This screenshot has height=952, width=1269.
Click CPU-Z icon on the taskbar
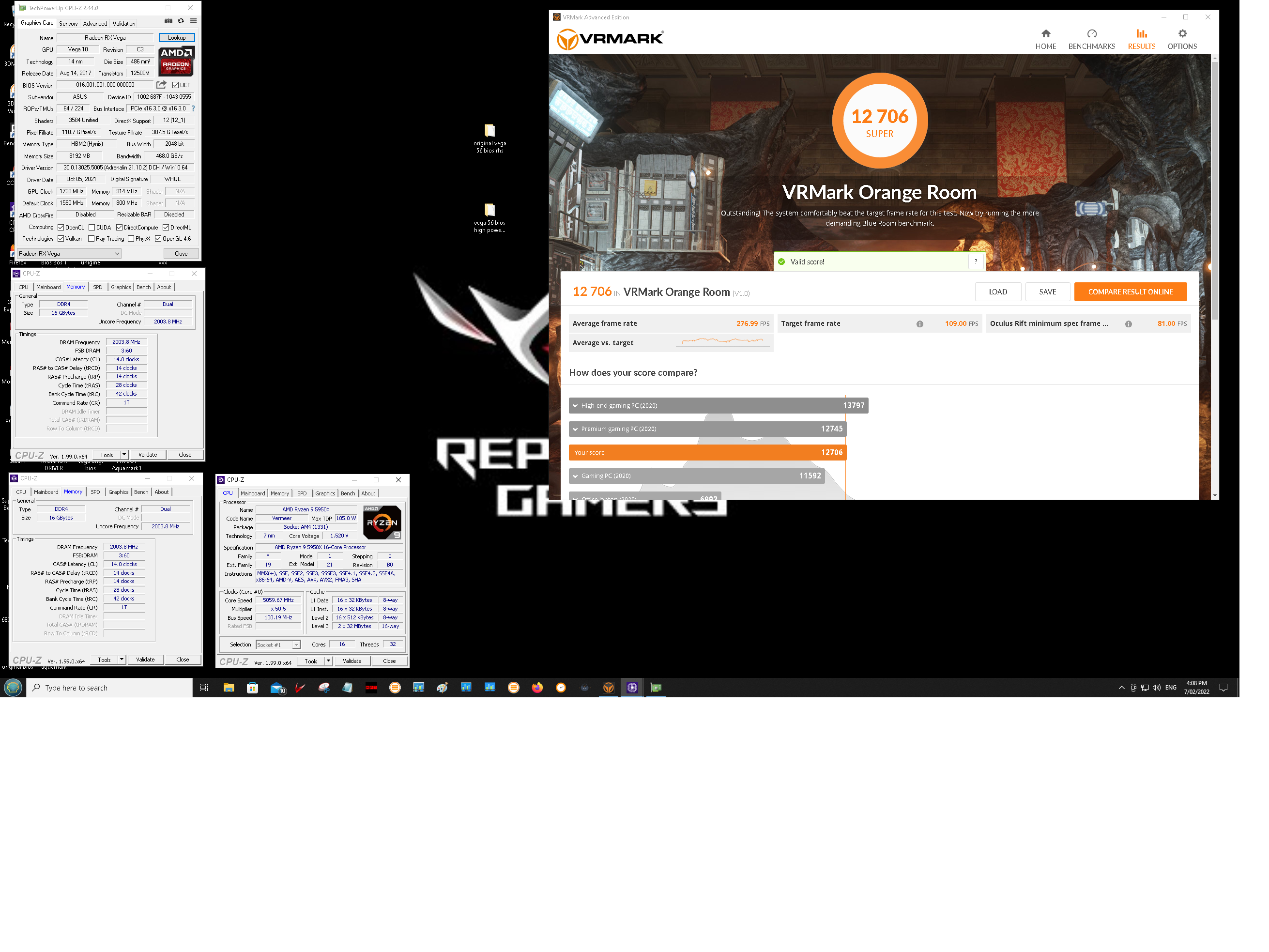(x=632, y=688)
